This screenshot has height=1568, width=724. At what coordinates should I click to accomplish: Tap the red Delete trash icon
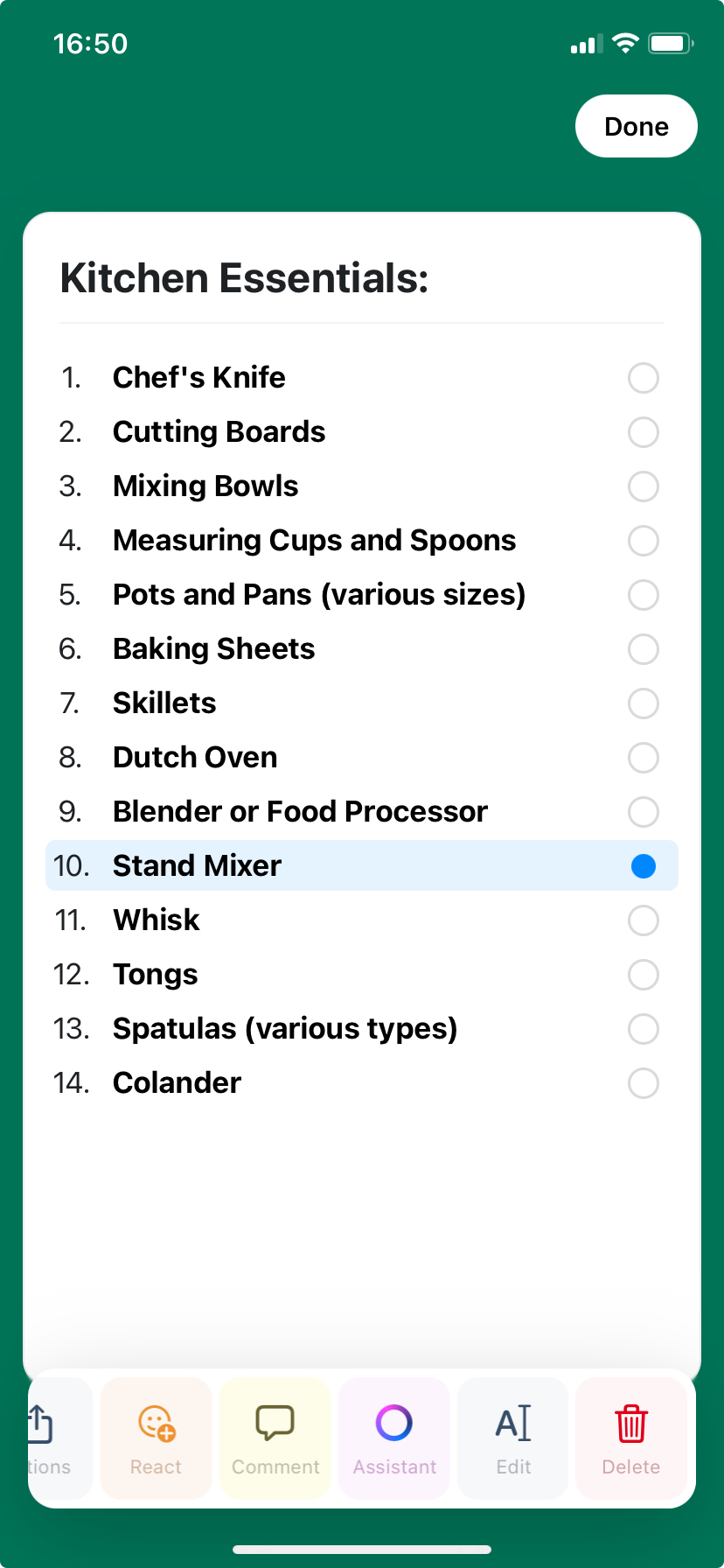[x=631, y=1423]
